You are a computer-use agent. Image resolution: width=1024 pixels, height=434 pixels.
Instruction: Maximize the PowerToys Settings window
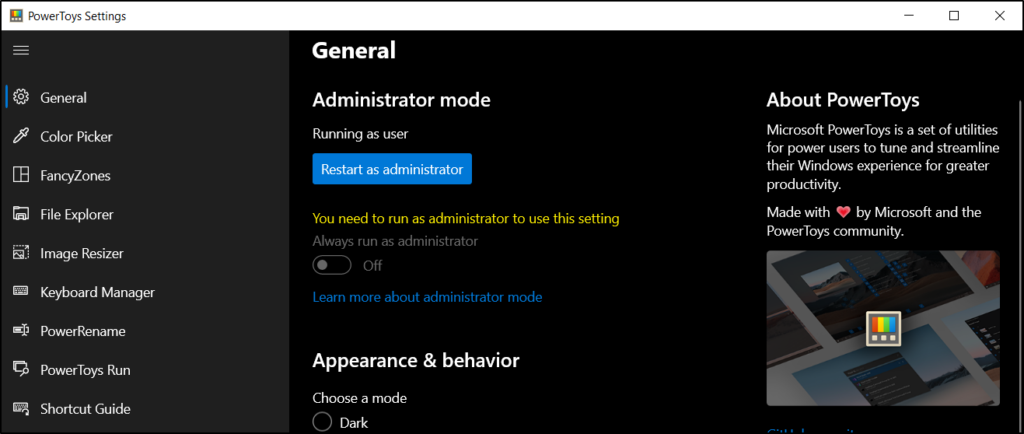[x=954, y=16]
